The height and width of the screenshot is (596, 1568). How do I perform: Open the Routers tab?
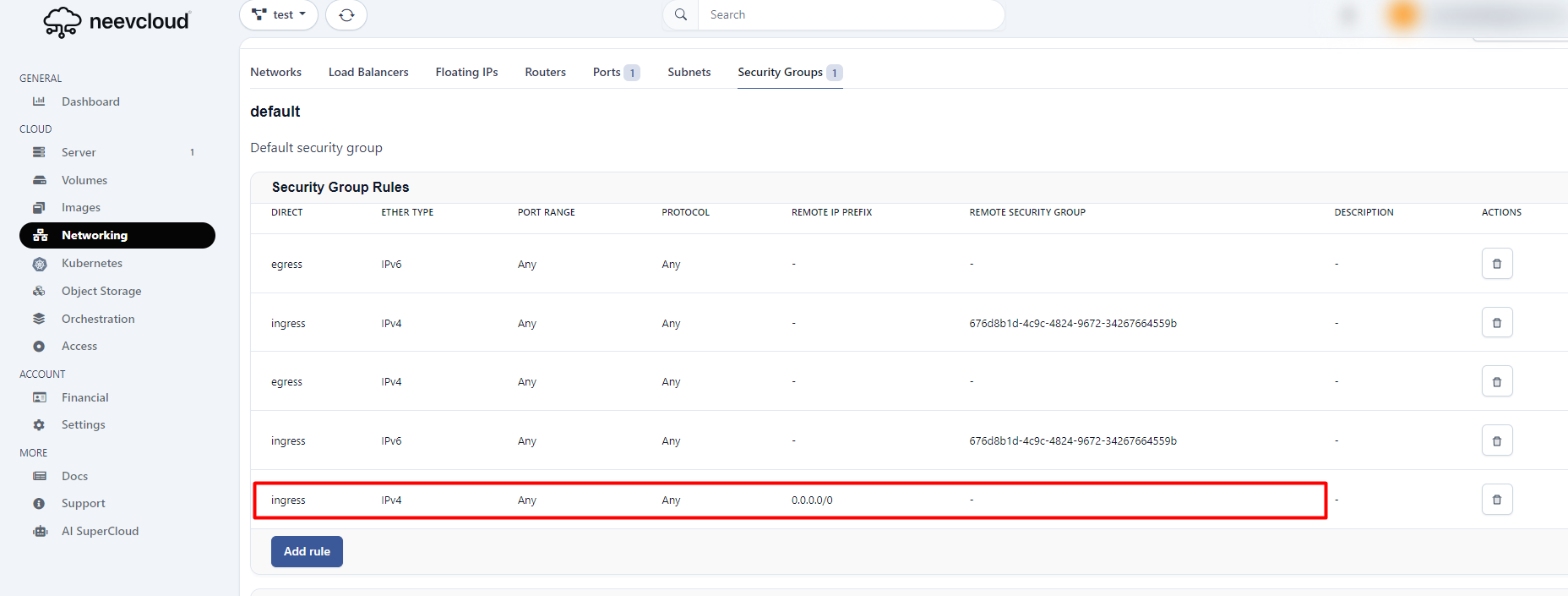(x=545, y=73)
